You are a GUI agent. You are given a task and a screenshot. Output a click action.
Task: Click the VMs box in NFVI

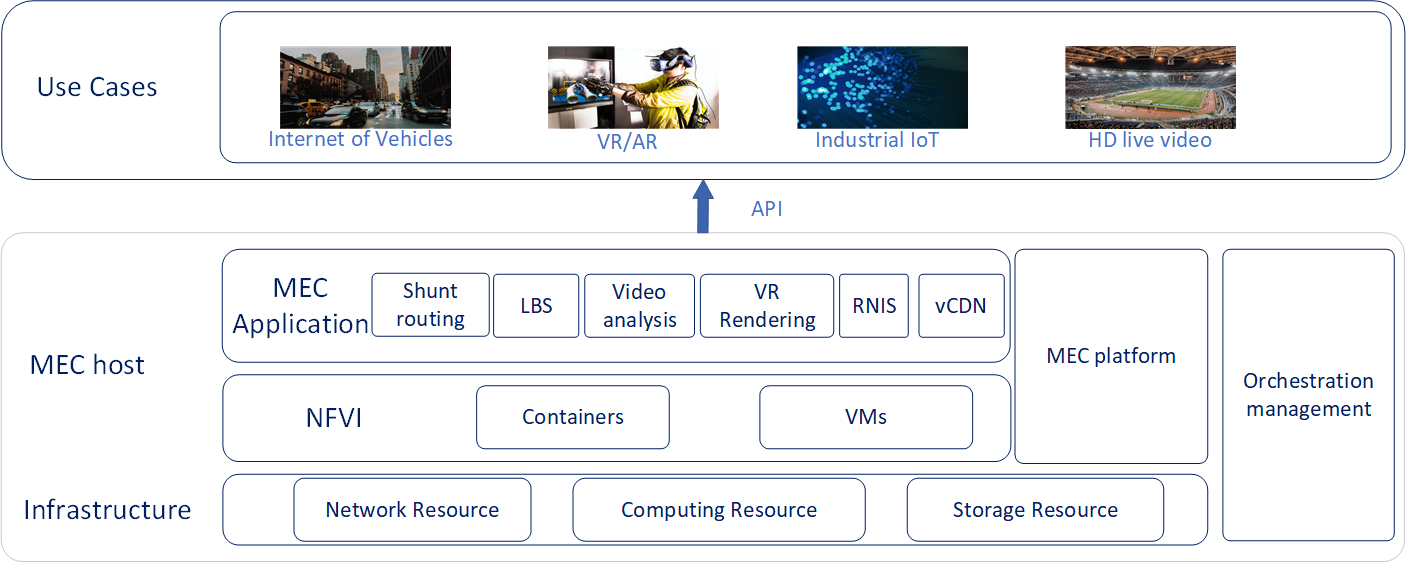click(x=865, y=417)
